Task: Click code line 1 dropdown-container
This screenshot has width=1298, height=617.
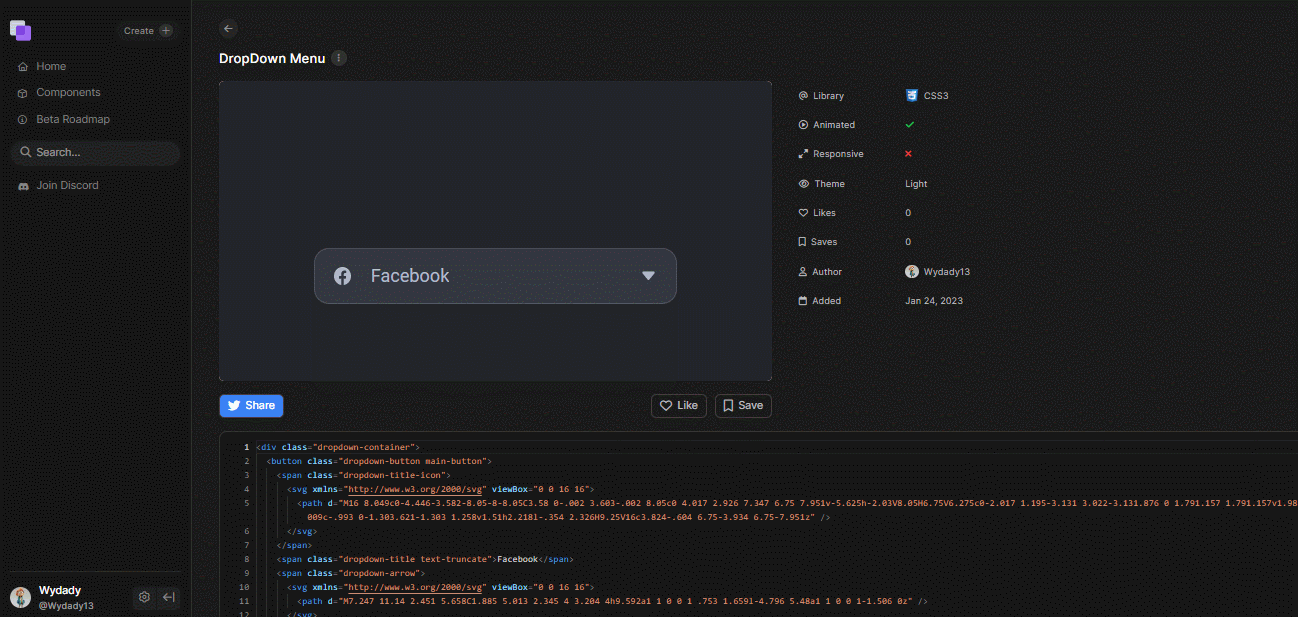Action: tap(338, 447)
